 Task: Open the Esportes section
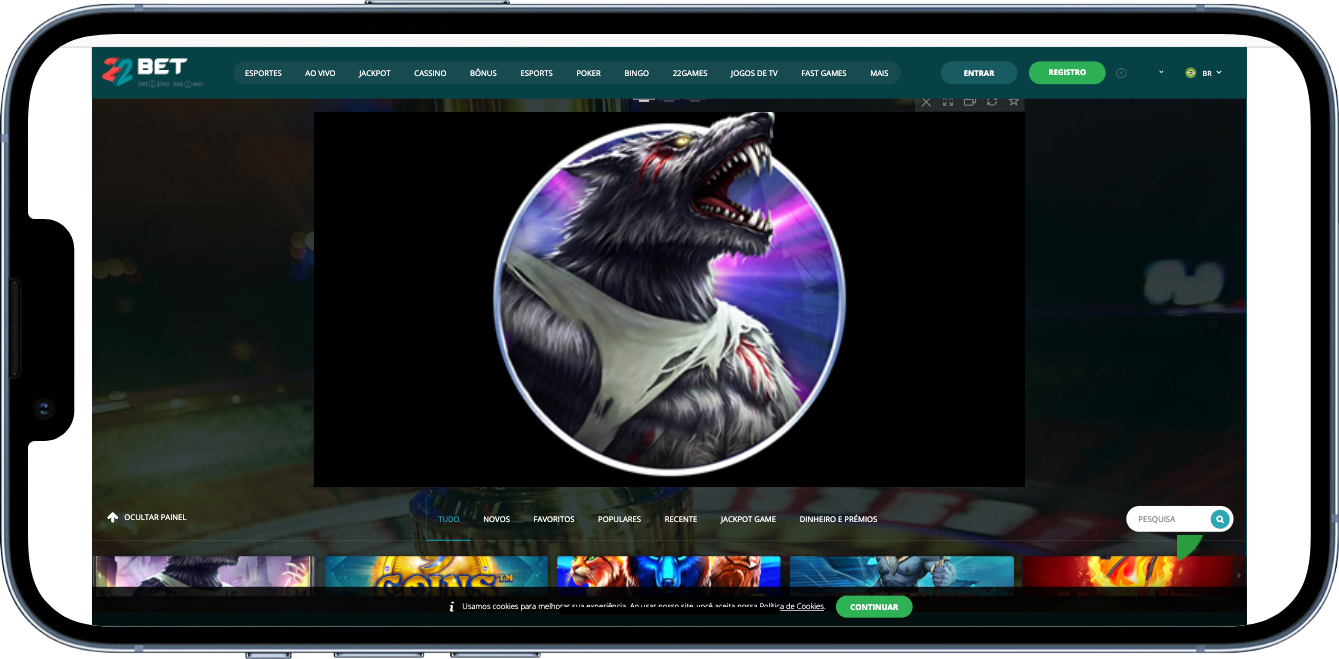263,73
